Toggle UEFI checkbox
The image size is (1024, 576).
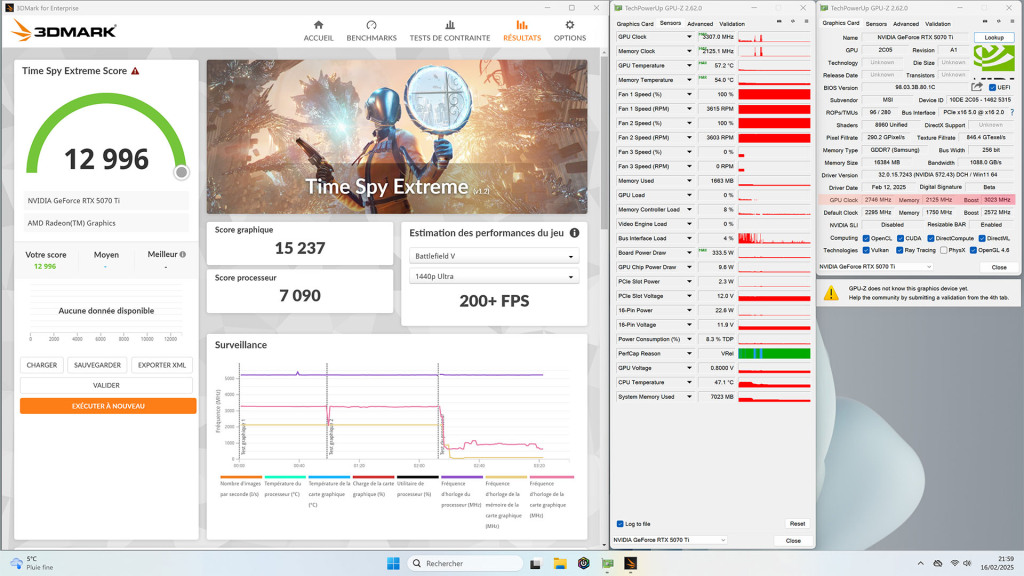pos(993,88)
